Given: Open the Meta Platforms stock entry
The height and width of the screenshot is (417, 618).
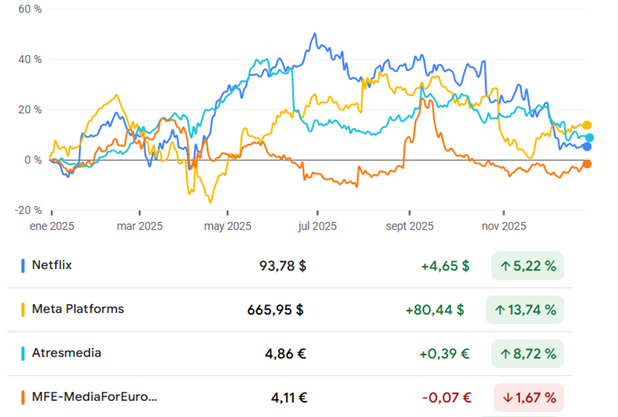Looking at the screenshot, I should [80, 309].
